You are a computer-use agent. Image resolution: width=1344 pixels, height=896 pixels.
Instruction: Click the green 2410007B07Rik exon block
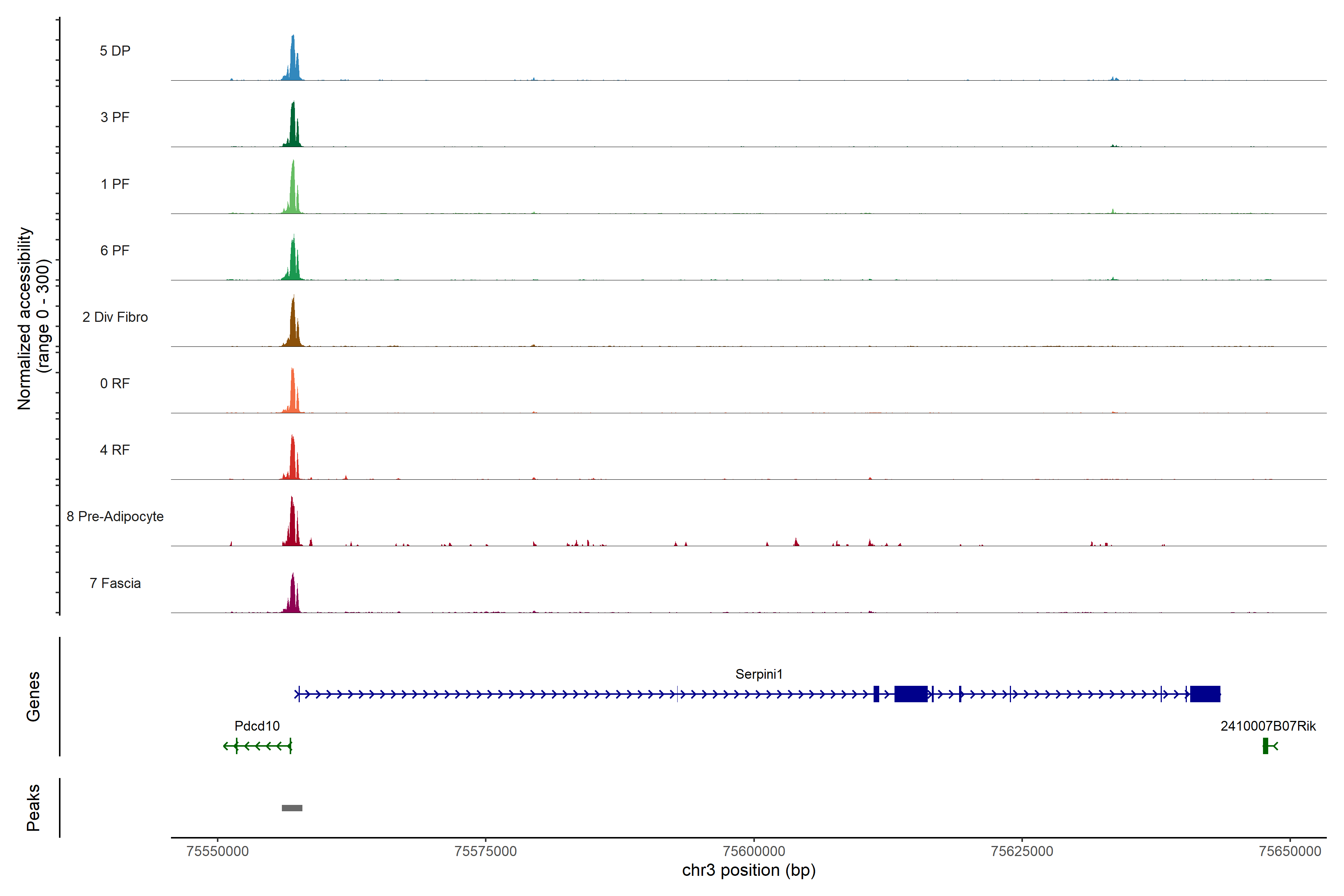click(1265, 746)
